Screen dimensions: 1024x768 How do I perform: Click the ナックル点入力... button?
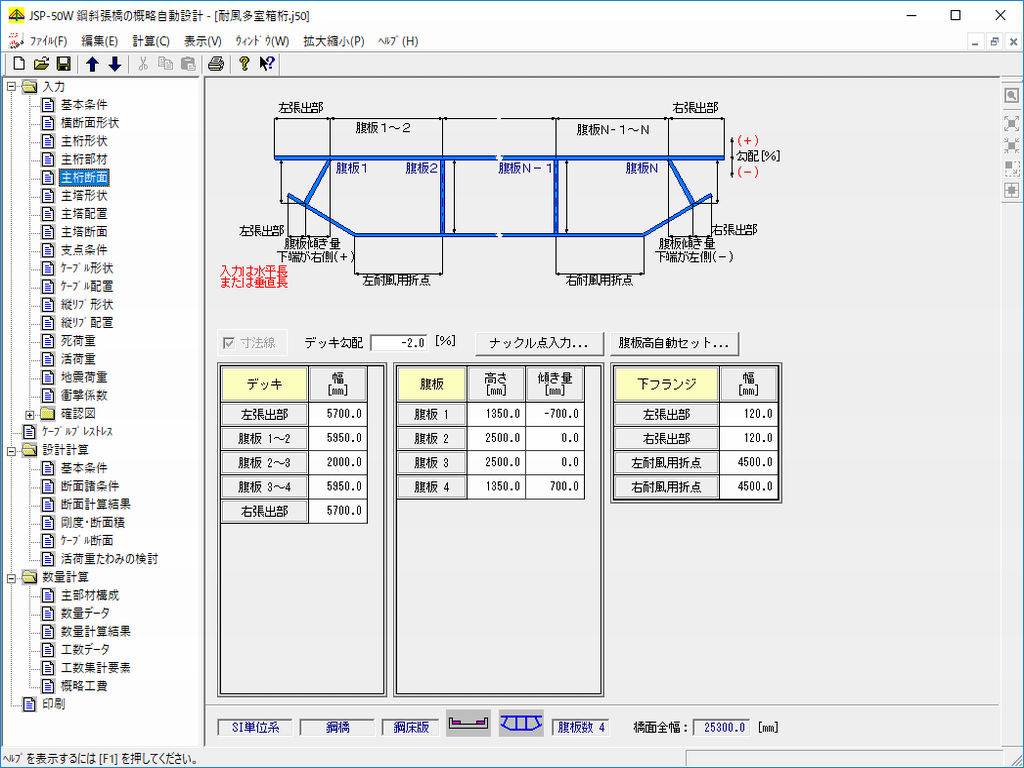click(x=540, y=342)
